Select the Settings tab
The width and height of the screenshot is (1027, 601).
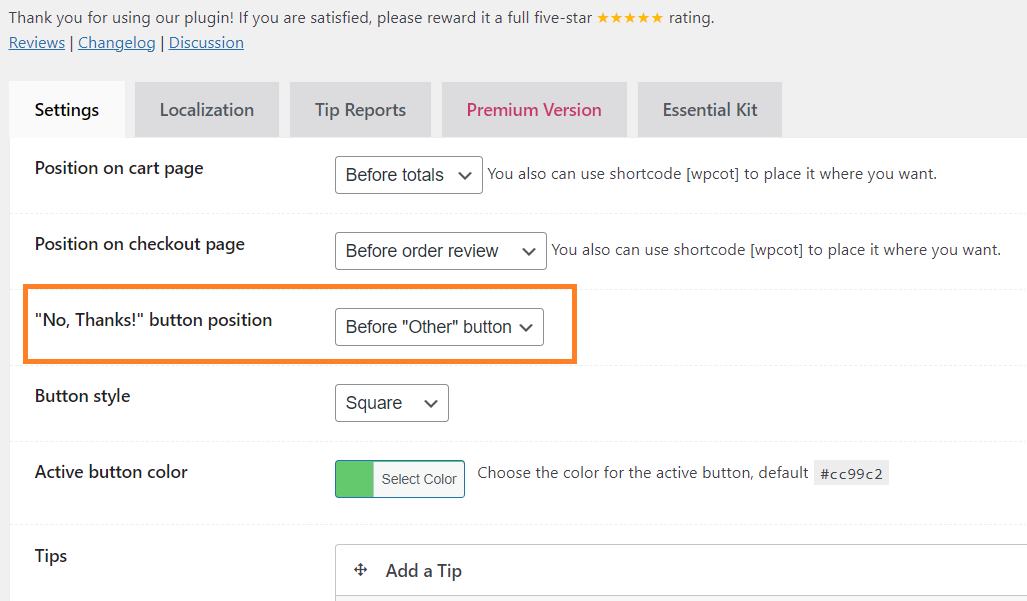[67, 110]
